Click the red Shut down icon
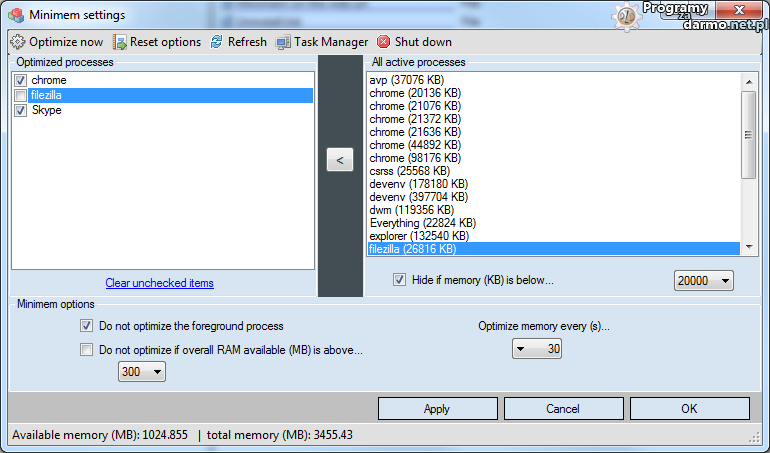Screen dimensions: 770x453 click(x=384, y=42)
